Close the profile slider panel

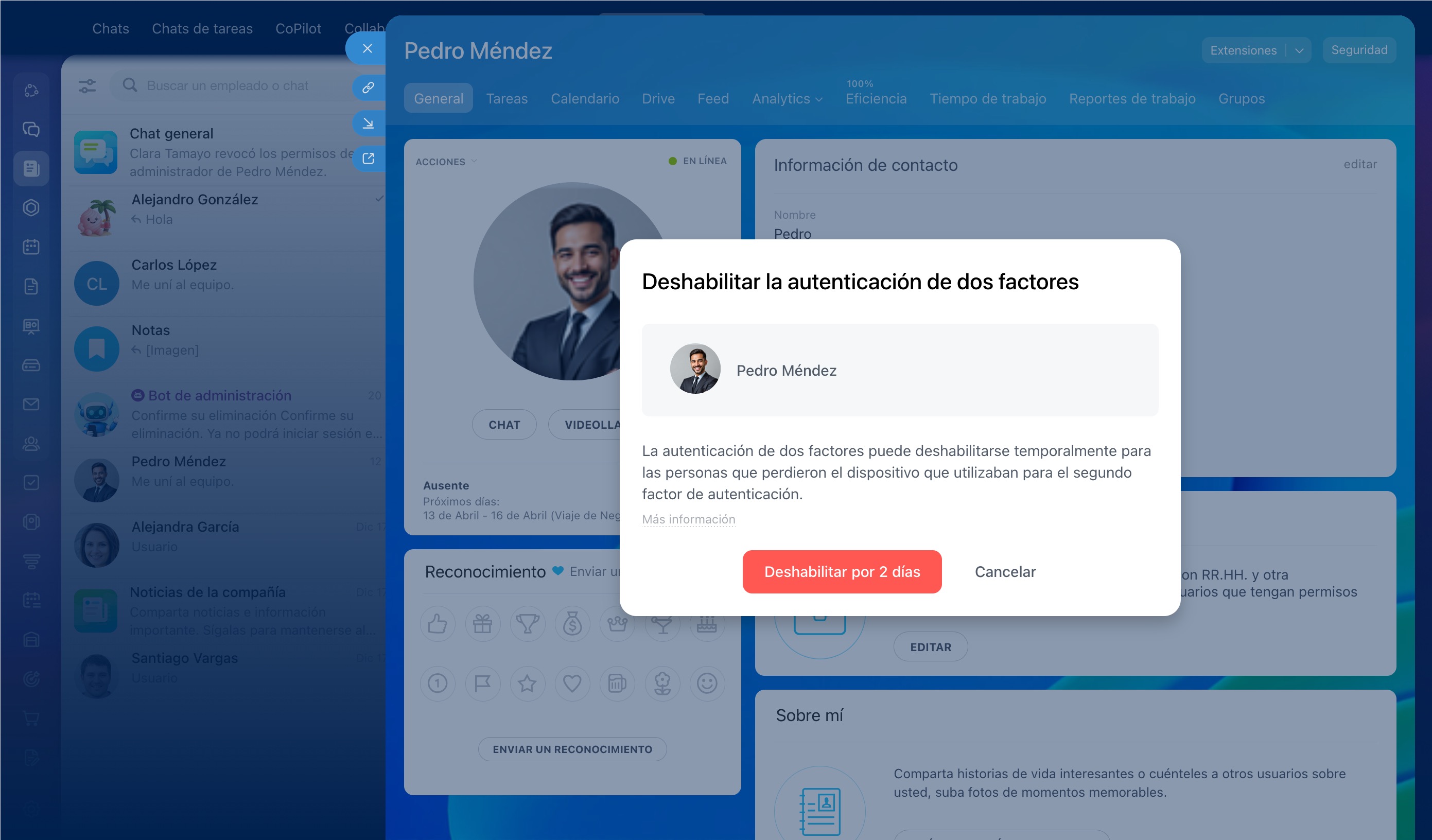[367, 48]
